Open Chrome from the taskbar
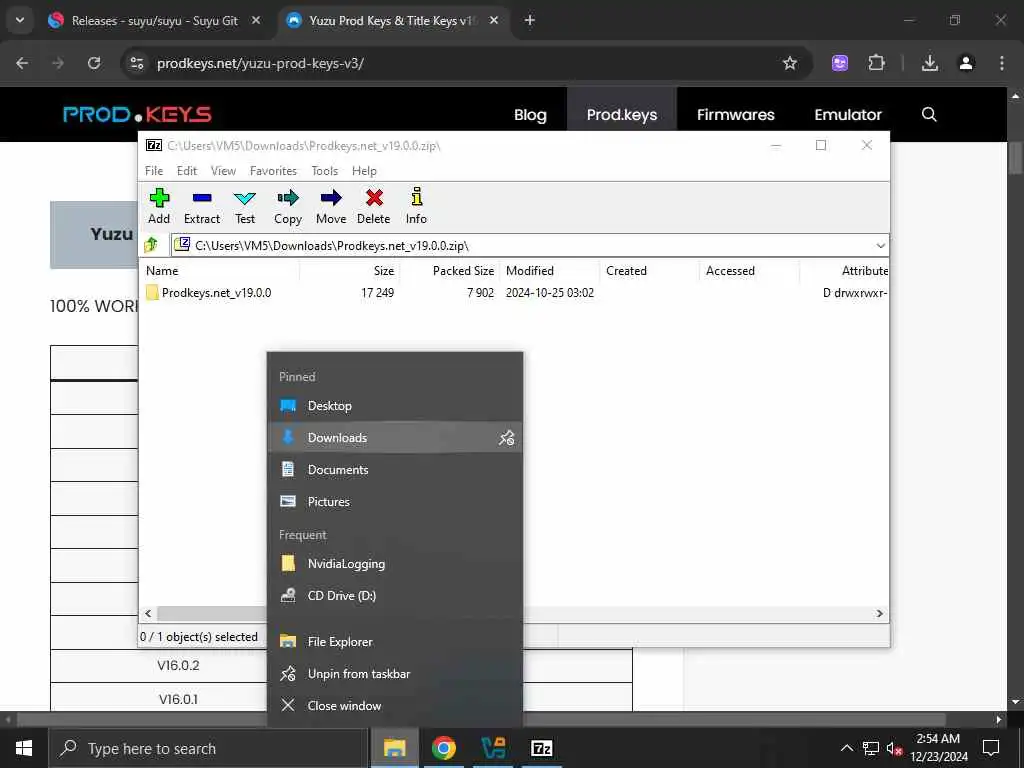 (x=444, y=748)
